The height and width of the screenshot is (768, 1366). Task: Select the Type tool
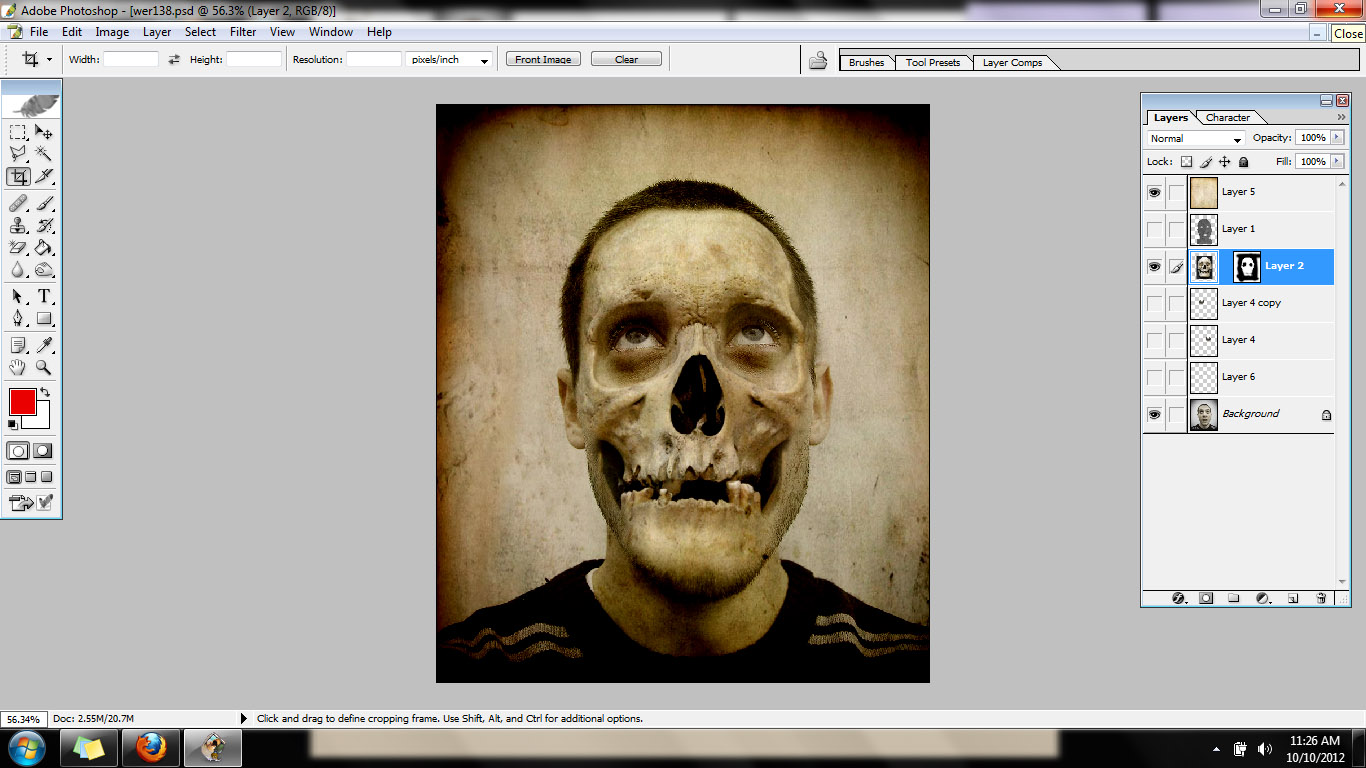(44, 296)
